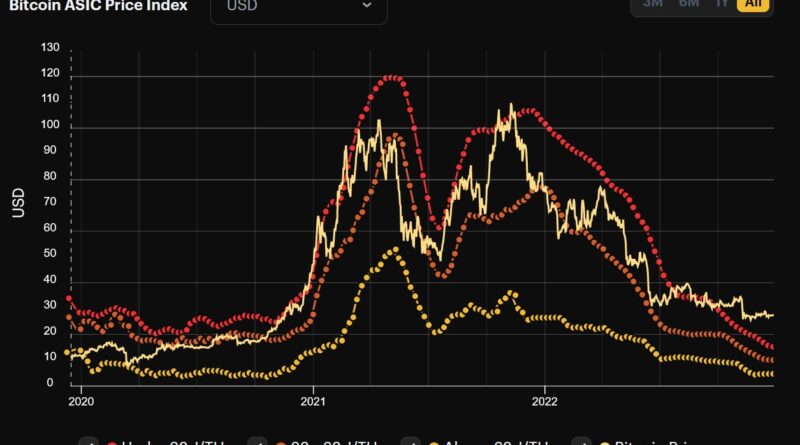Click the 2020 x-axis label
The height and width of the screenshot is (445, 800).
coord(80,404)
